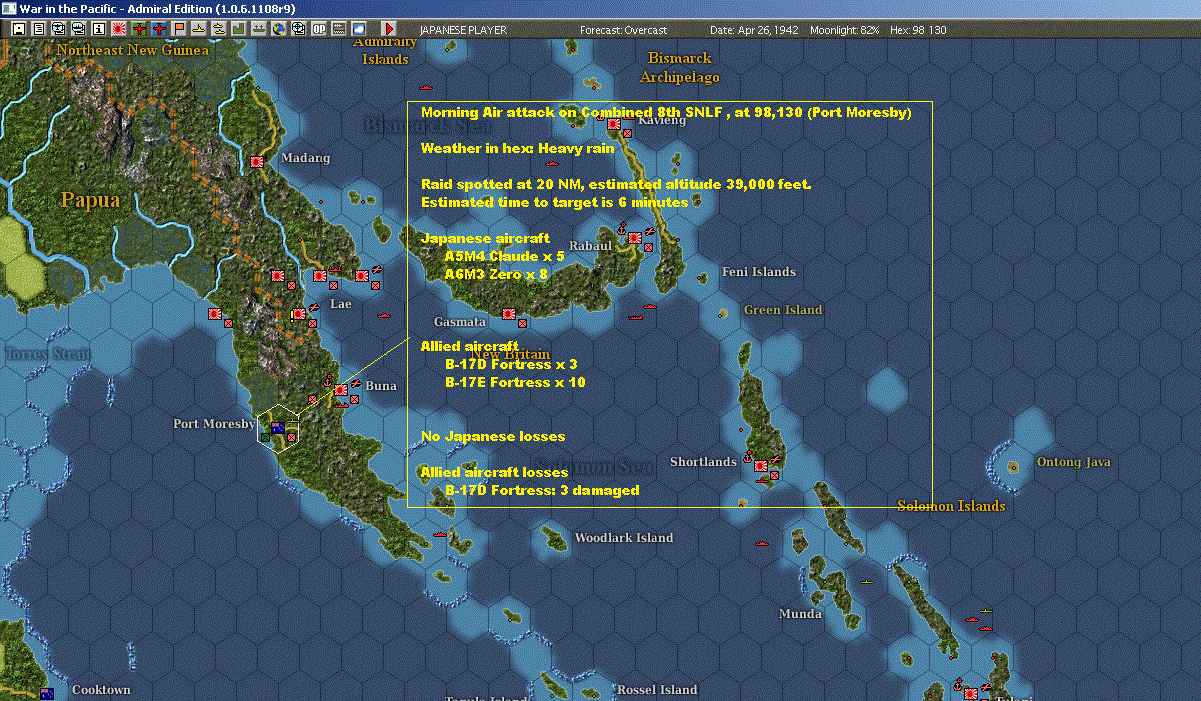Click the Australian flag at Cooktown
Viewport: 1201px width, 701px height.
coord(46,693)
